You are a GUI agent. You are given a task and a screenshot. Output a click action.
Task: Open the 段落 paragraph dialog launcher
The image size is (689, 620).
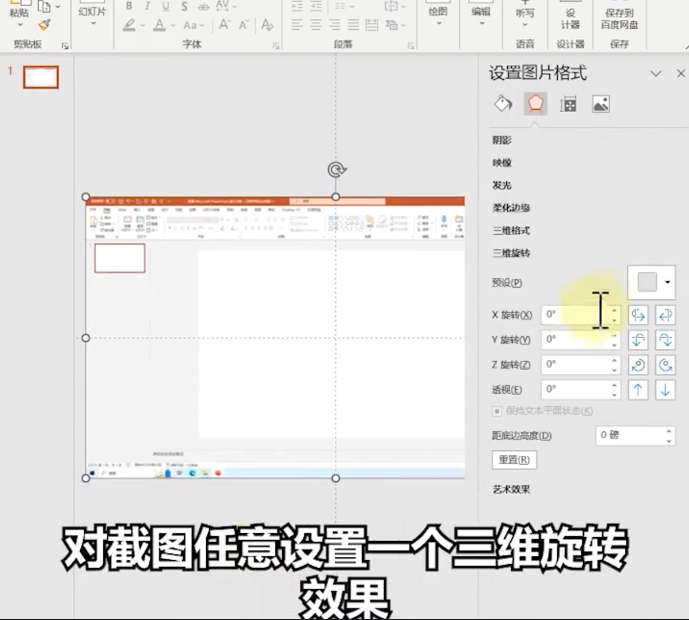pyautogui.click(x=411, y=46)
